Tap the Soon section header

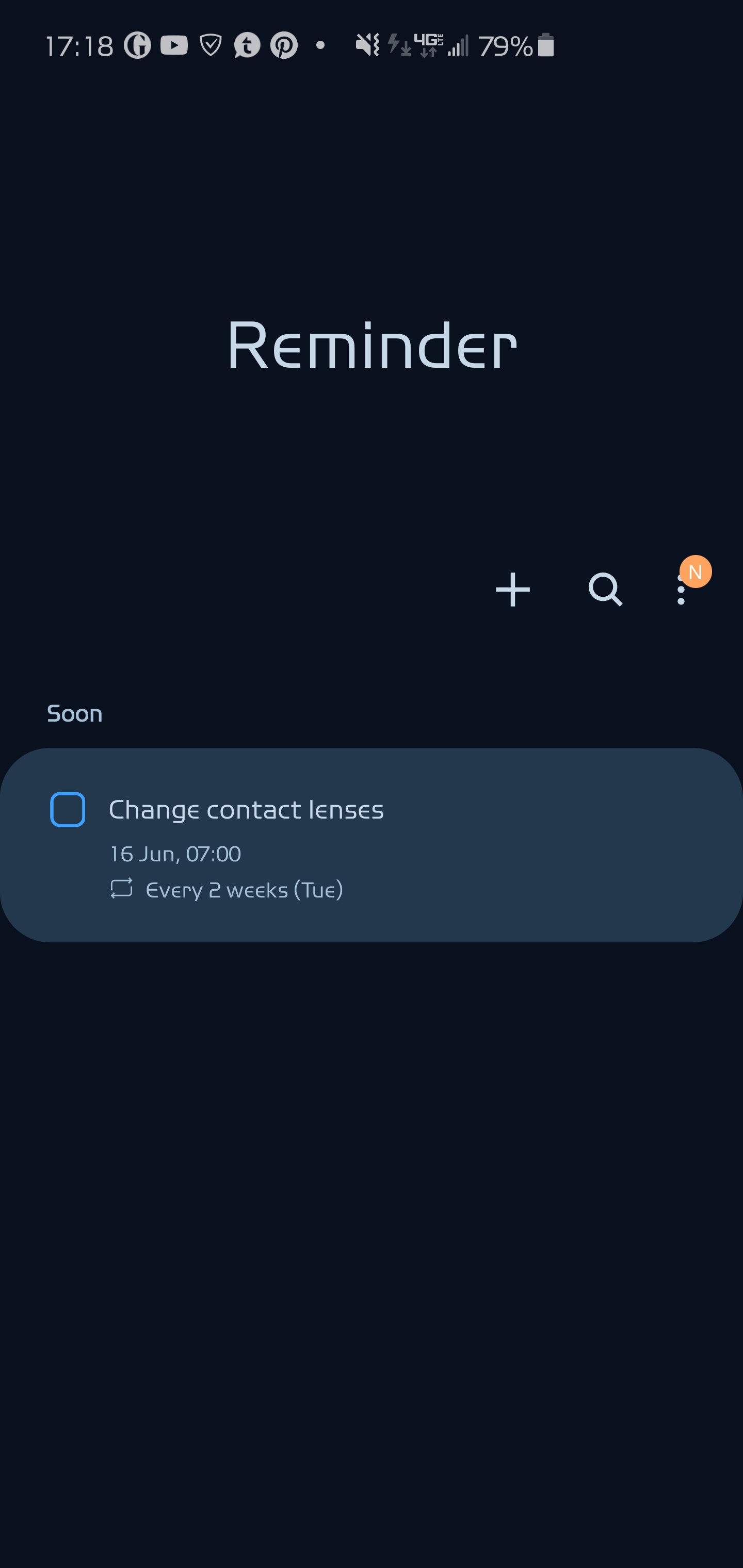tap(75, 713)
